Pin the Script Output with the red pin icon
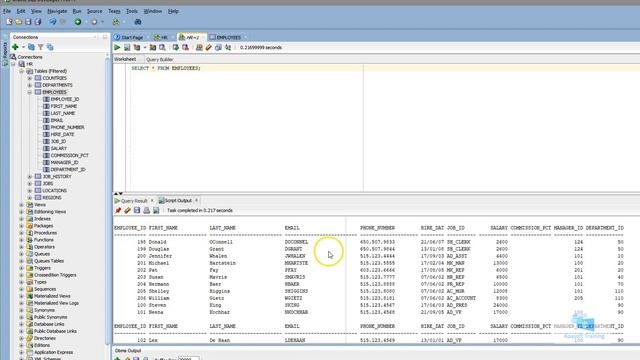Image resolution: width=640 pixels, height=360 pixels. click(x=118, y=210)
